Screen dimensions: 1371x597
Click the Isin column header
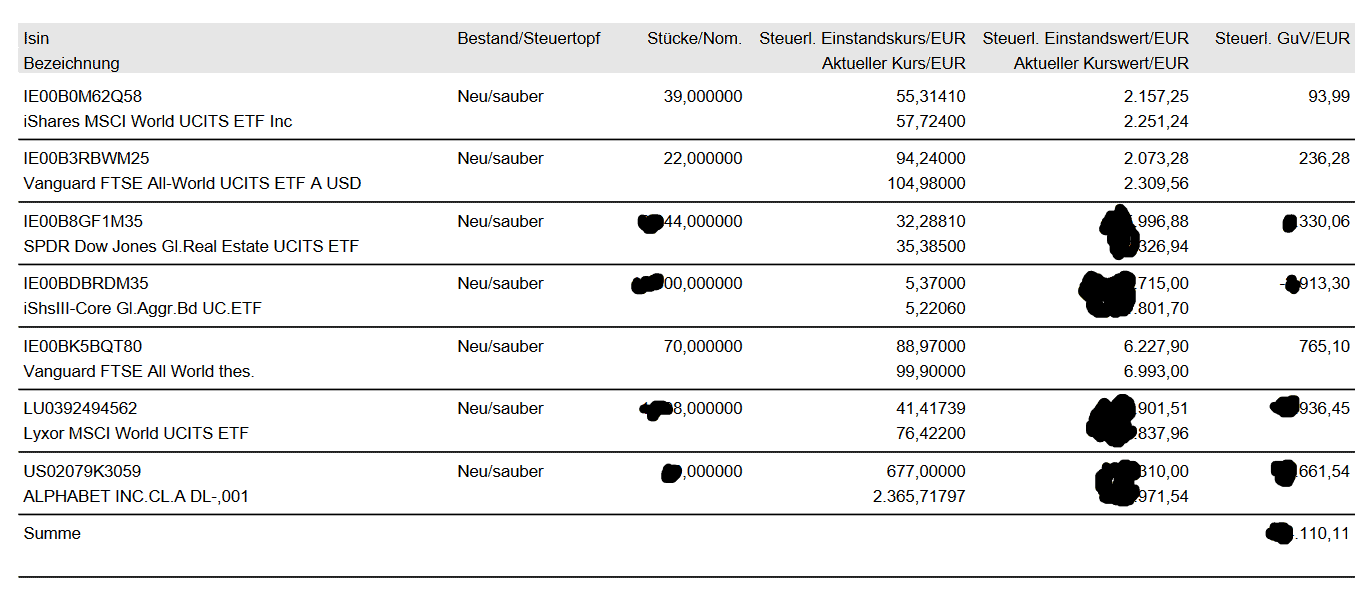[36, 39]
